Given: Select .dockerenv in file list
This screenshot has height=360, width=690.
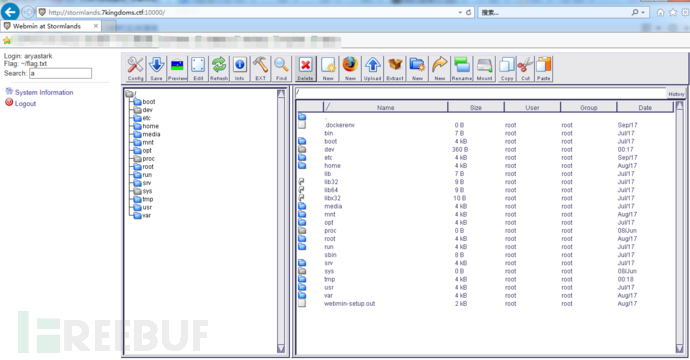Looking at the screenshot, I should (339, 125).
